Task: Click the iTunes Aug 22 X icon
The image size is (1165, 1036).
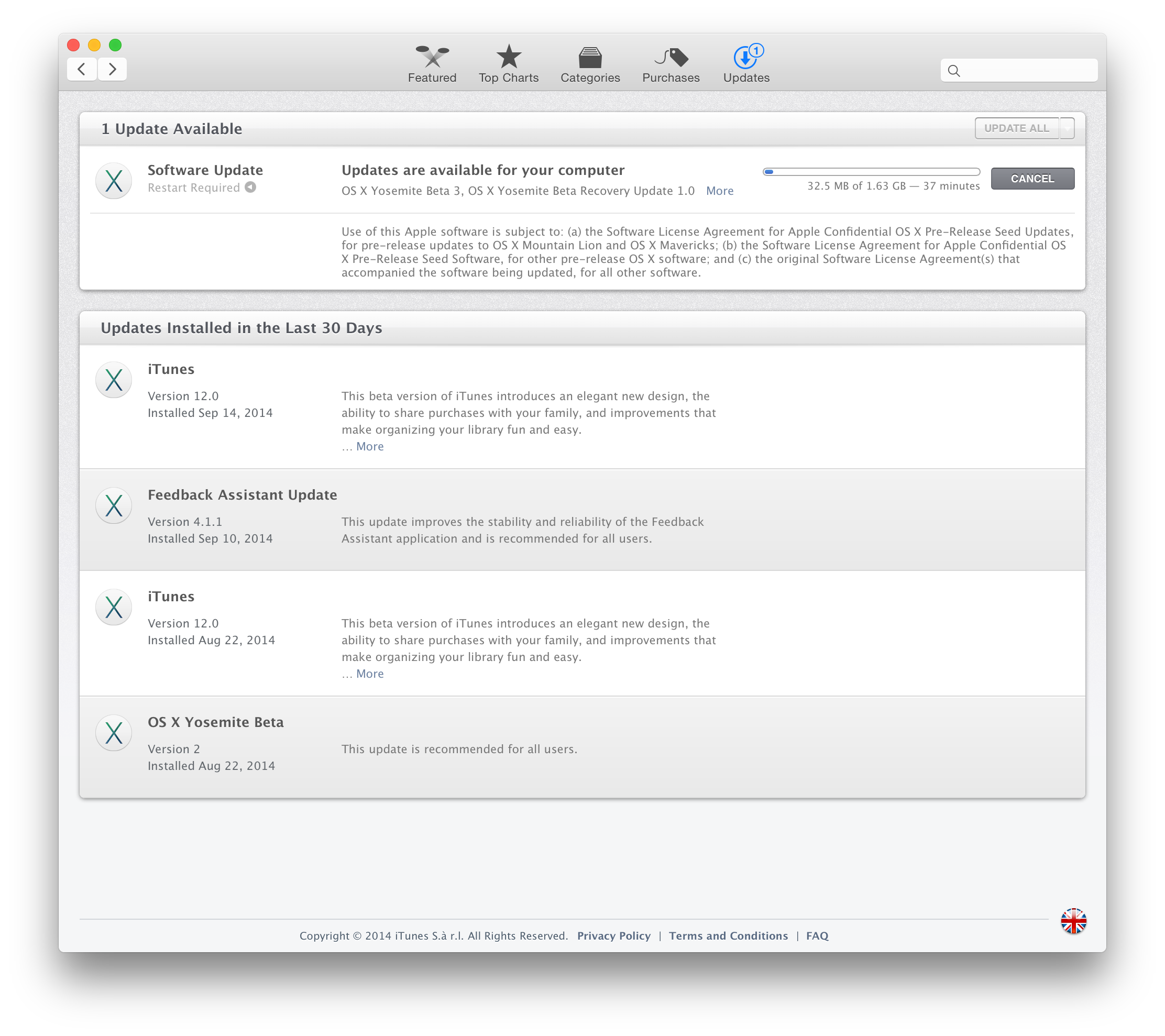Action: [x=114, y=608]
